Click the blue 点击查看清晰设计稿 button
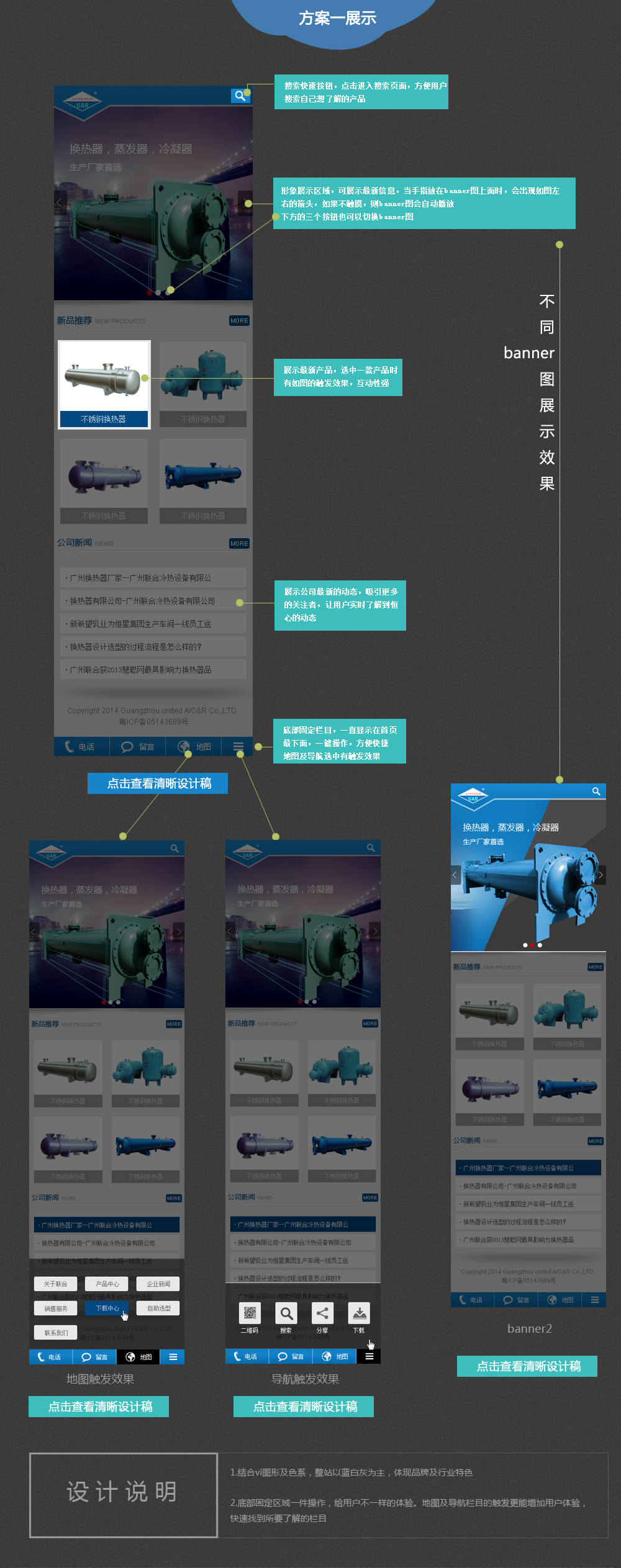Screen dimensions: 621x1568 [158, 783]
